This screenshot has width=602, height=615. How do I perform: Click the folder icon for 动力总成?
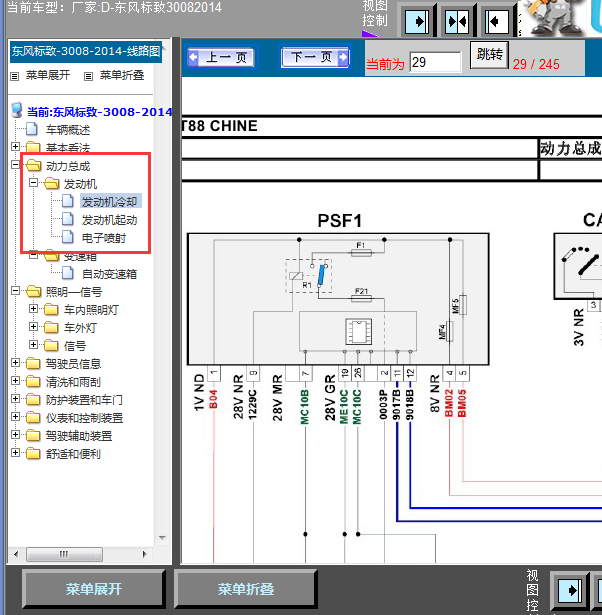(x=34, y=165)
